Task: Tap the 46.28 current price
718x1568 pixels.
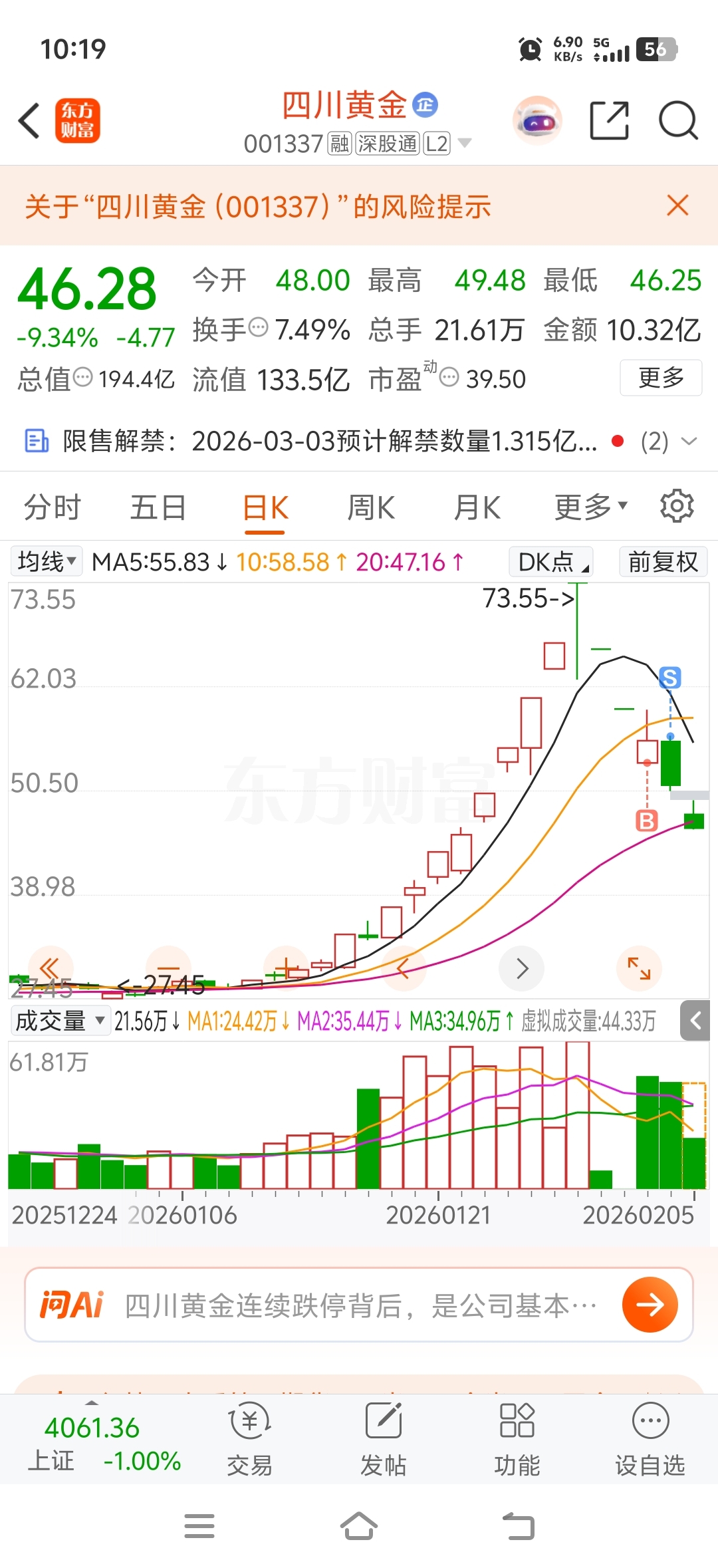Action: pyautogui.click(x=87, y=289)
